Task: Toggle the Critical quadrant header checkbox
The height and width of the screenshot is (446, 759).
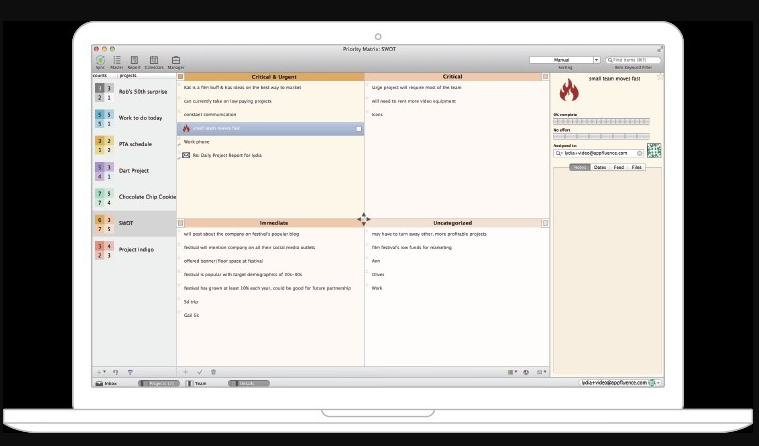Action: point(545,76)
